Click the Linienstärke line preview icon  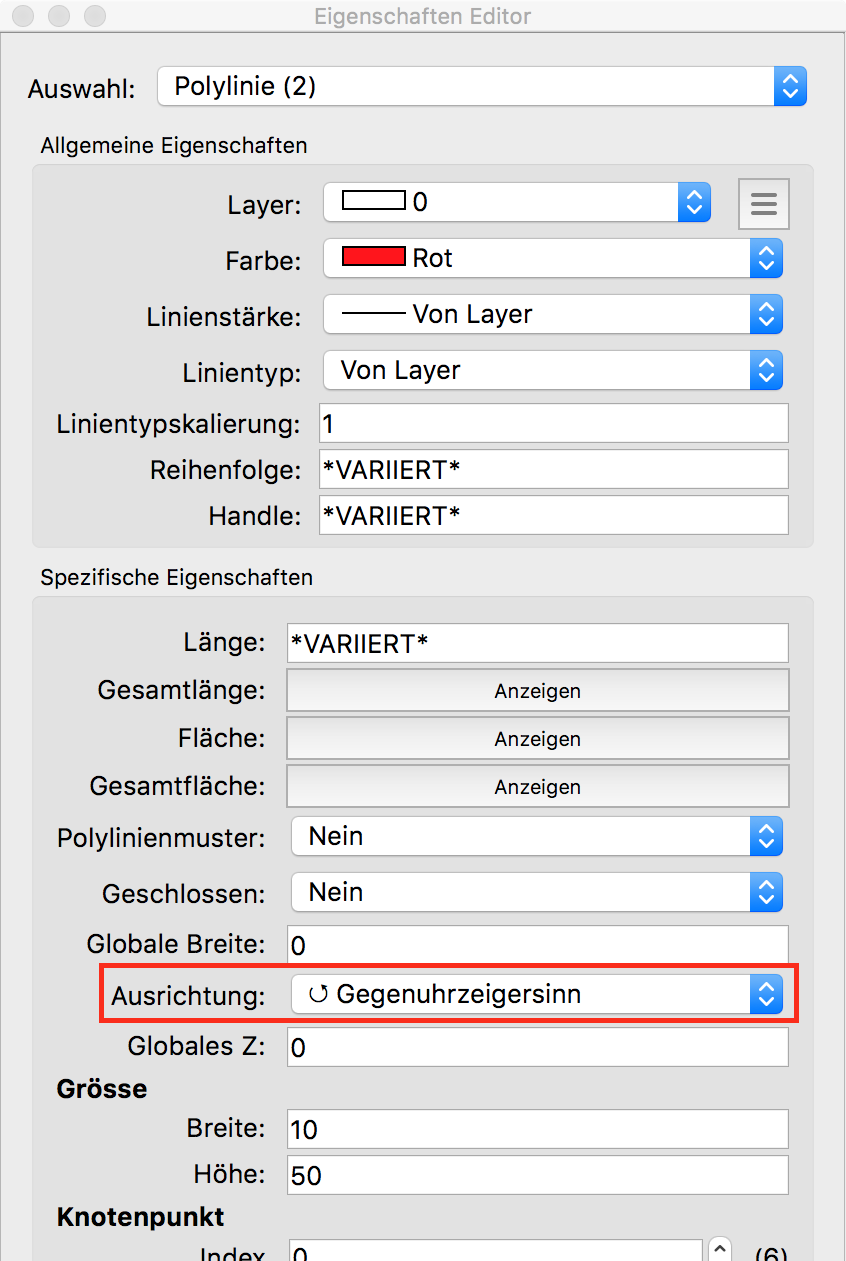(x=373, y=314)
